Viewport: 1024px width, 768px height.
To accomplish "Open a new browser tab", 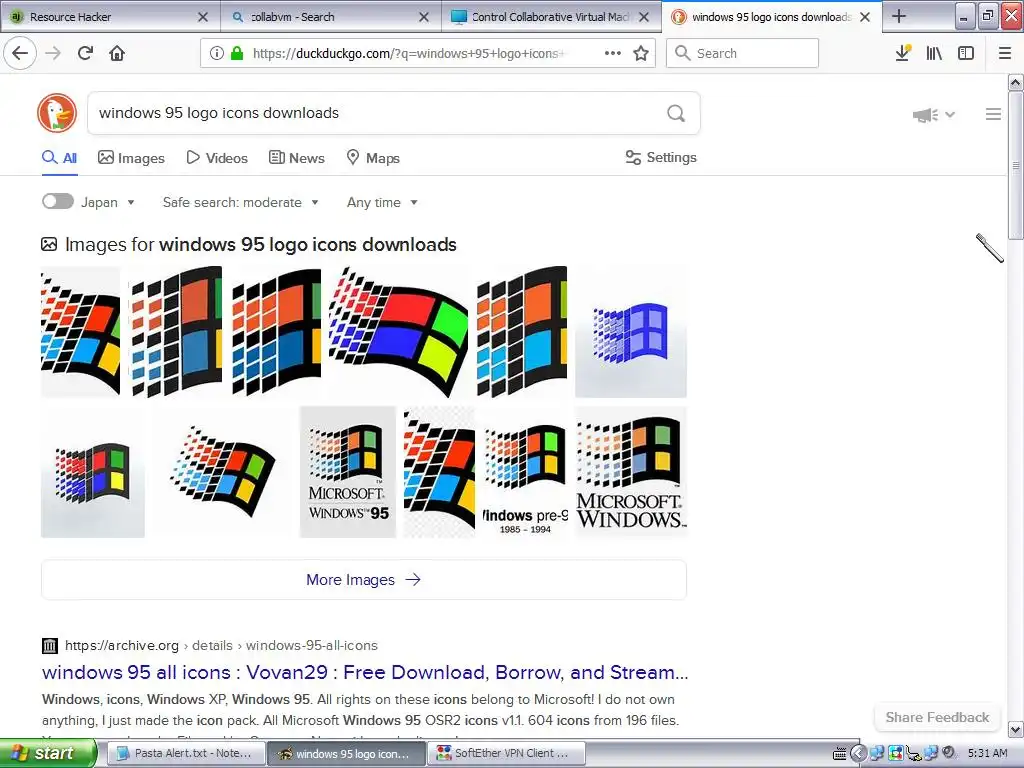I will (899, 16).
